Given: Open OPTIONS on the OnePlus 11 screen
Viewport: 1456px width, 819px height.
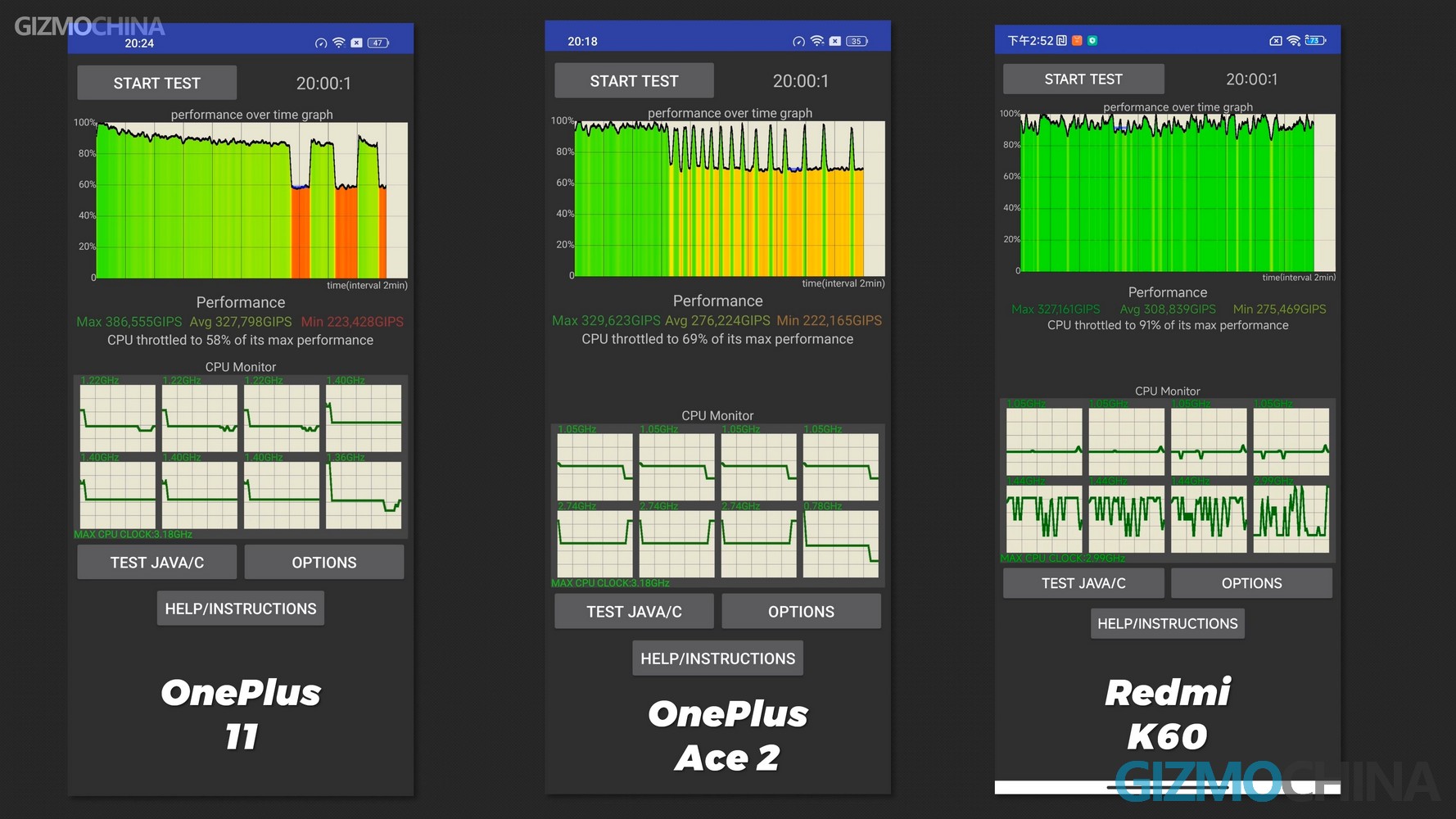Looking at the screenshot, I should 324,563.
